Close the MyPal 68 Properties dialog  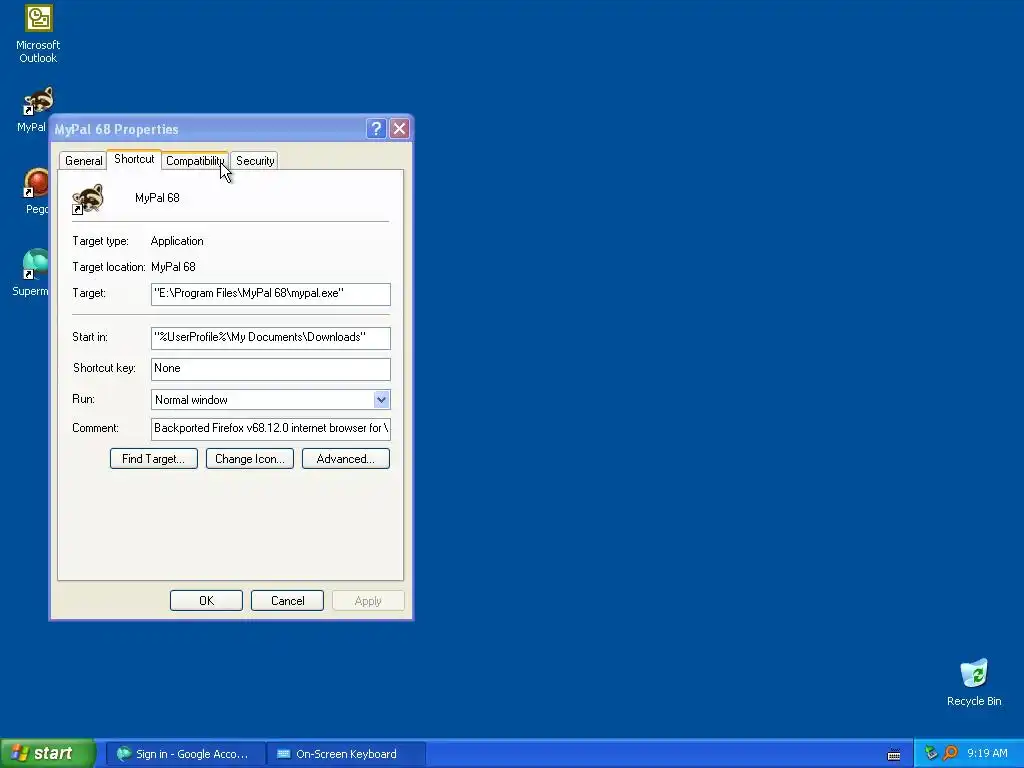coord(399,129)
